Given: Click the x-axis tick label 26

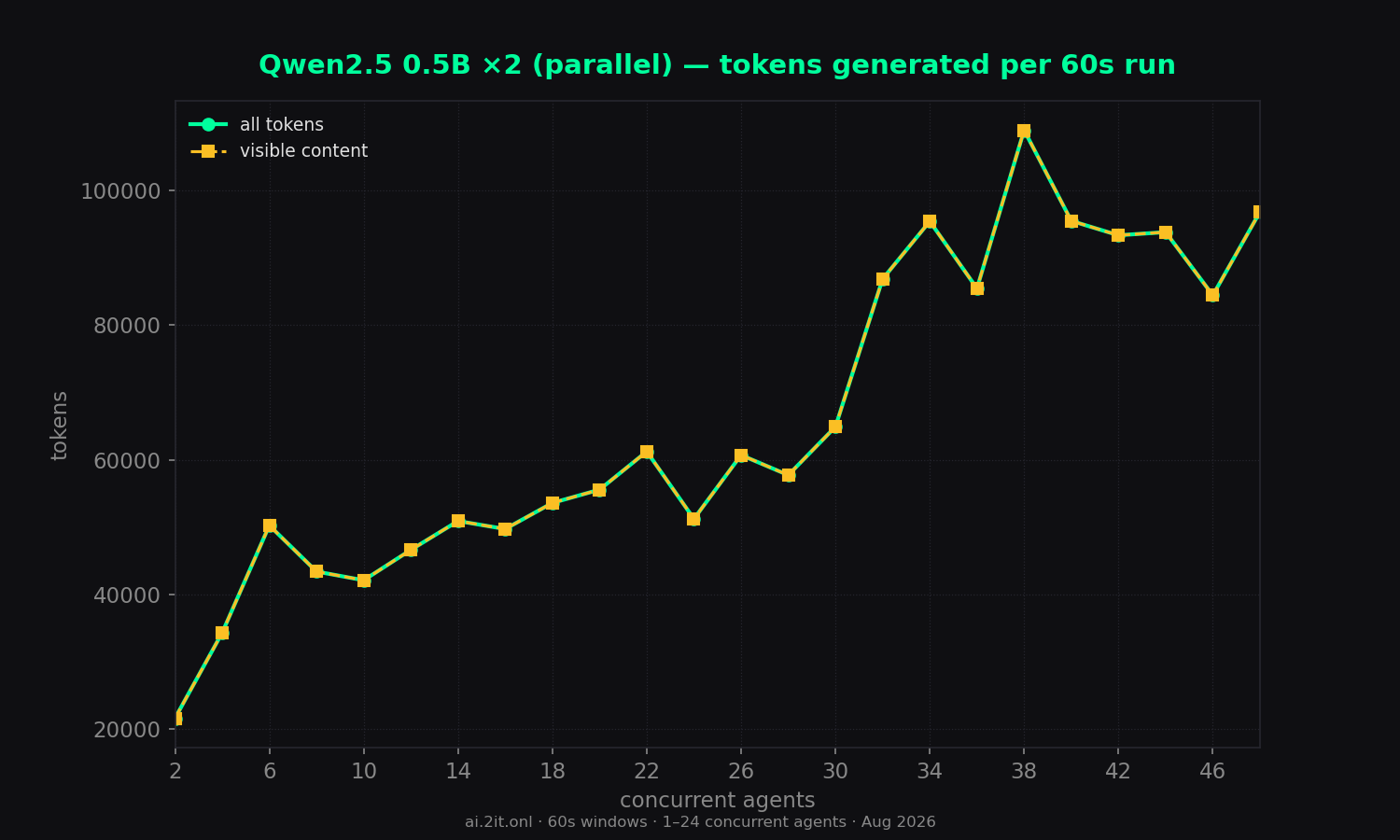Looking at the screenshot, I should (x=741, y=772).
